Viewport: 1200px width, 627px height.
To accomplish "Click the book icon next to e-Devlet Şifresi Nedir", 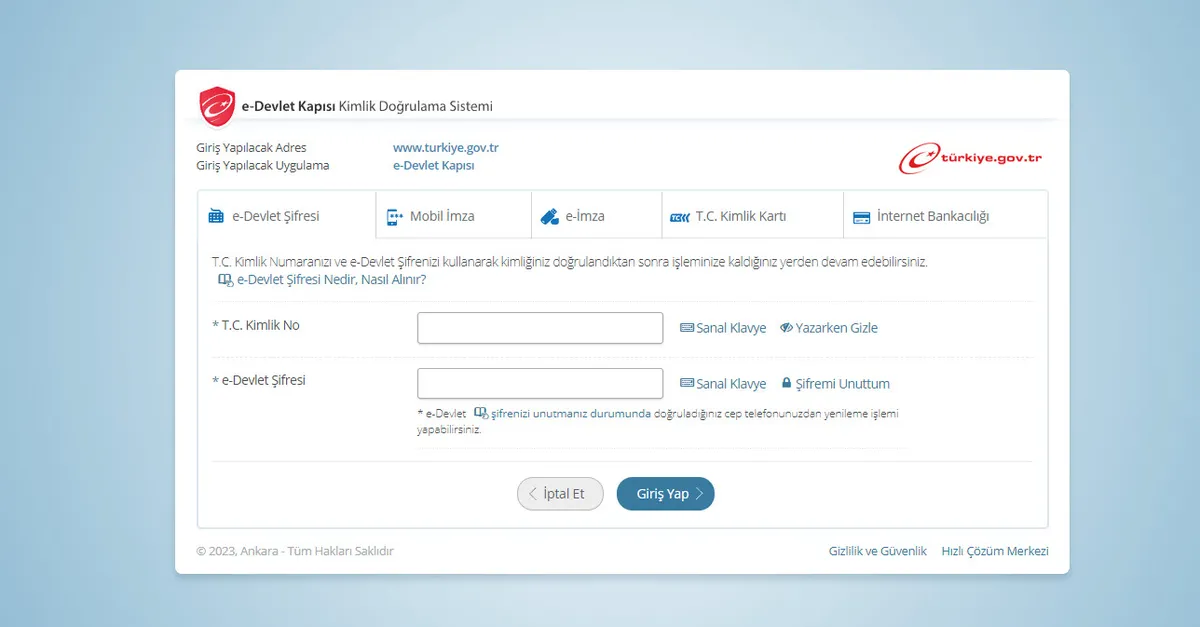I will [x=225, y=280].
